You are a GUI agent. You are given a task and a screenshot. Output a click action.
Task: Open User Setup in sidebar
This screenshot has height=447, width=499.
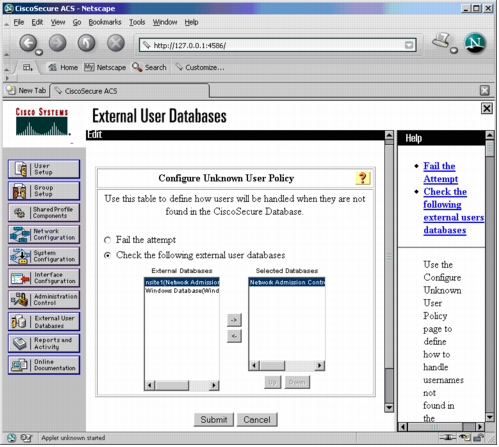pyautogui.click(x=44, y=169)
